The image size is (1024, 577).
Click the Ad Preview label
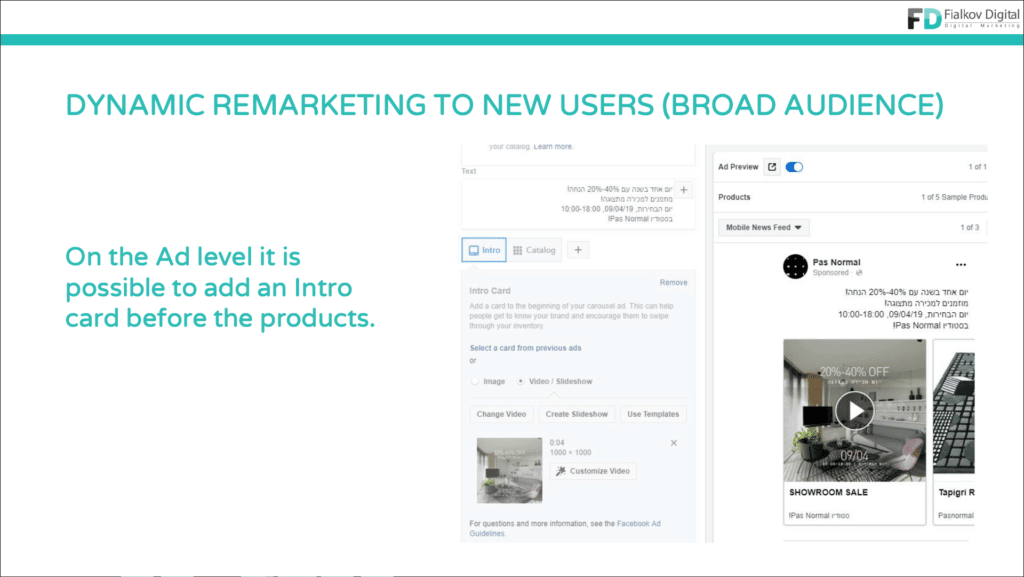(x=738, y=167)
